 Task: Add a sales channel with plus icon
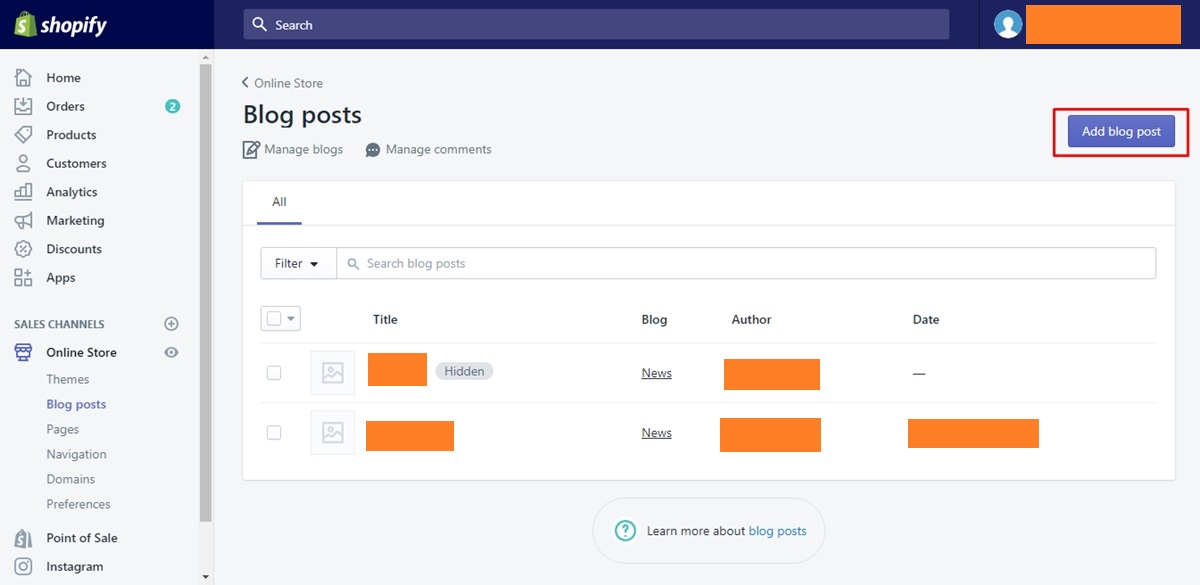pos(171,324)
